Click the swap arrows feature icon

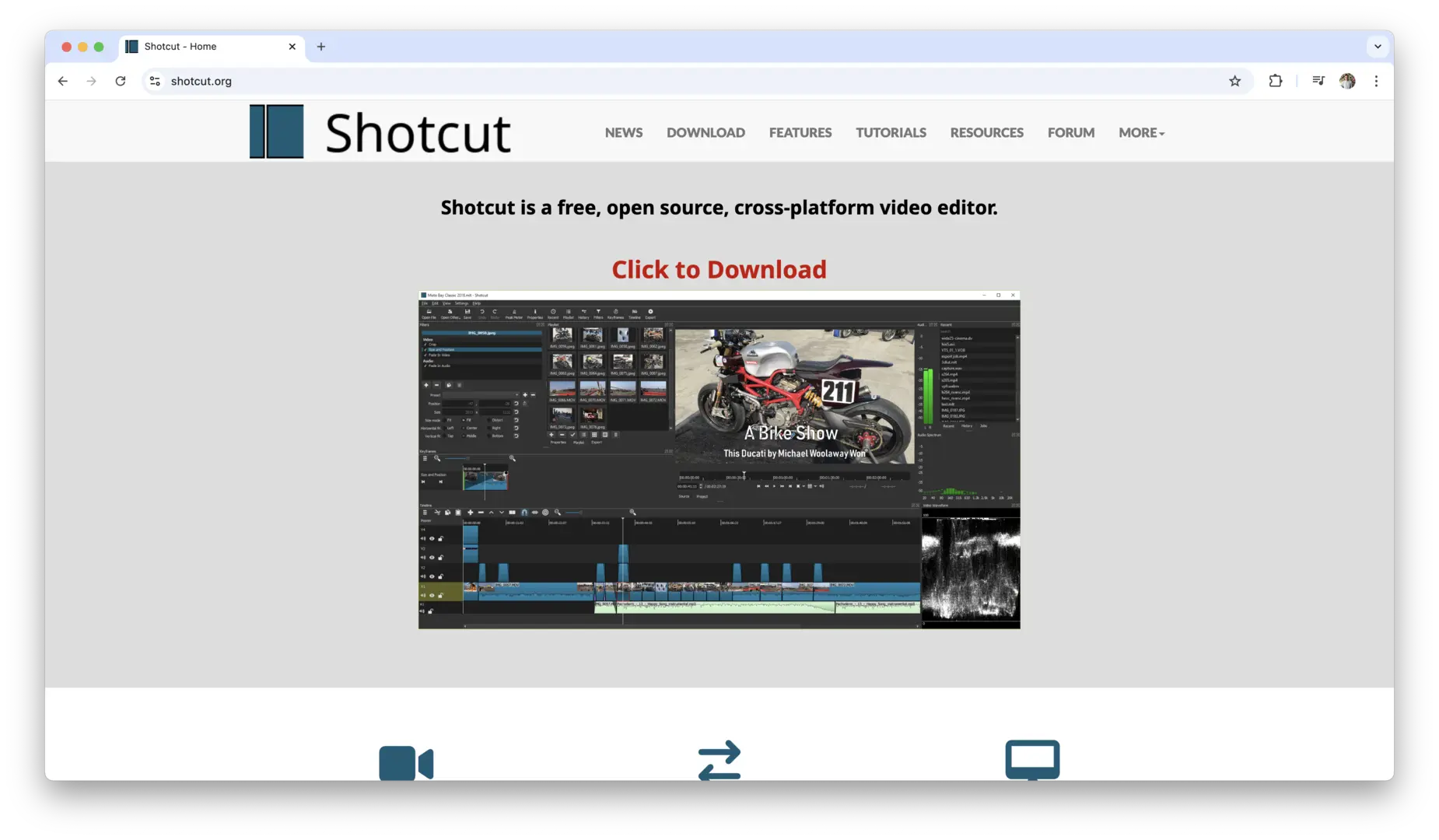click(719, 760)
